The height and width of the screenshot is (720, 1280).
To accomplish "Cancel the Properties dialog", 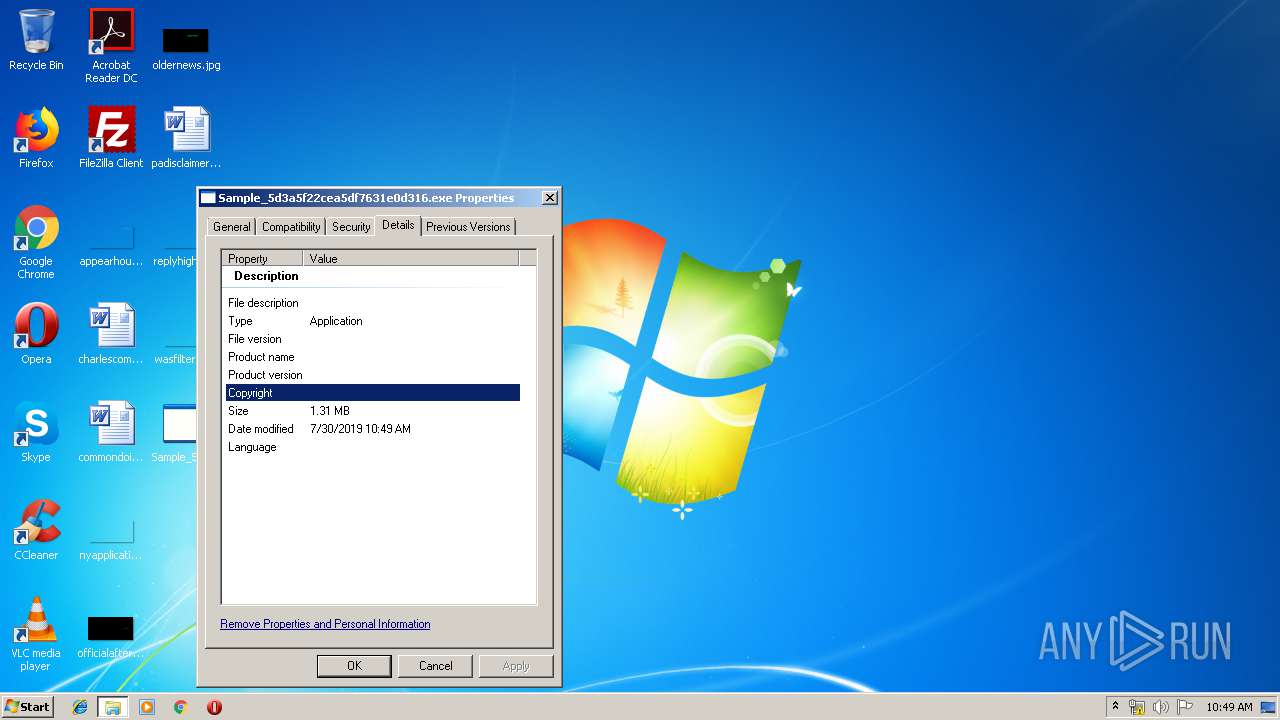I will (x=435, y=666).
